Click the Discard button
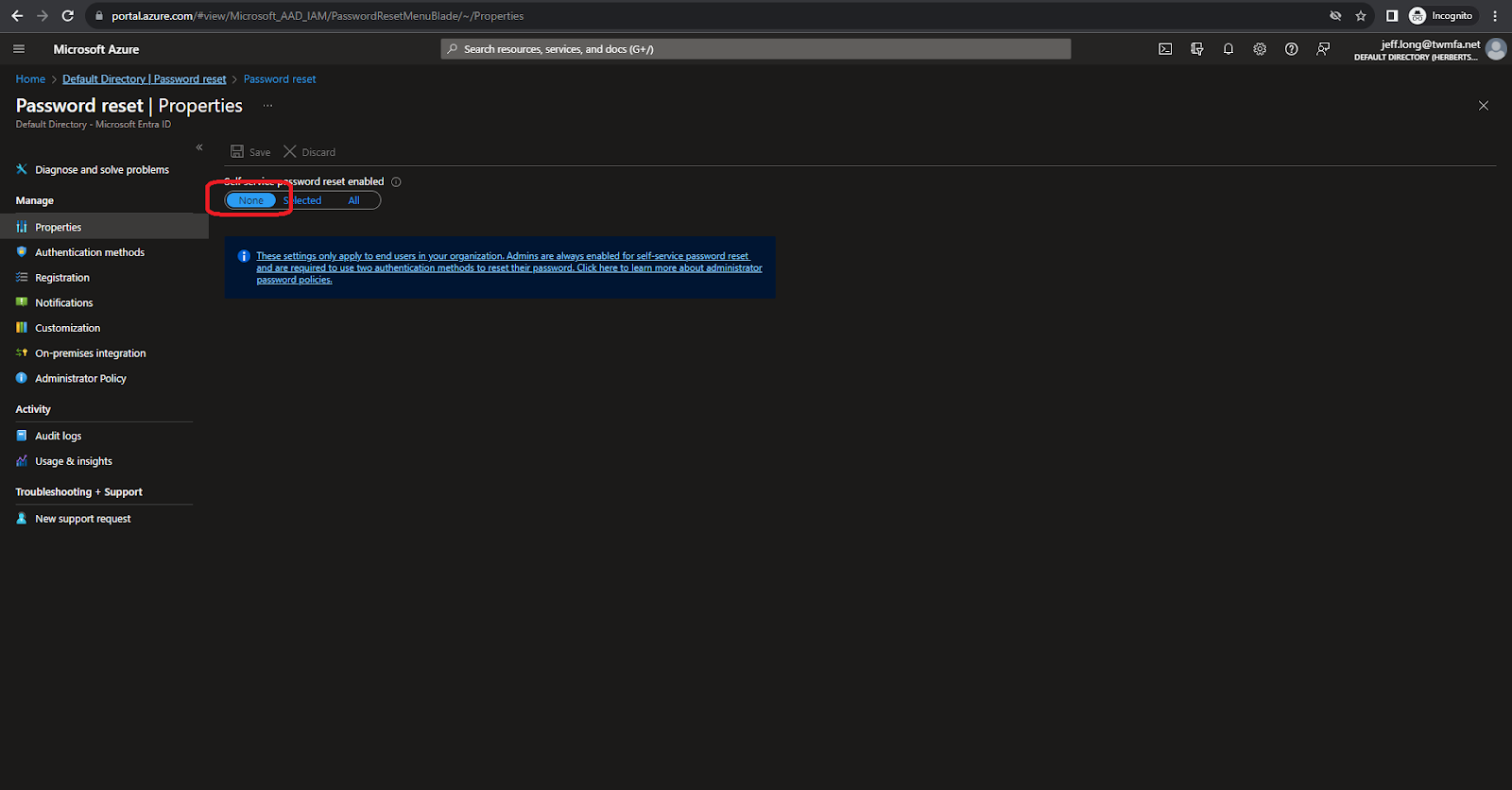 (310, 152)
